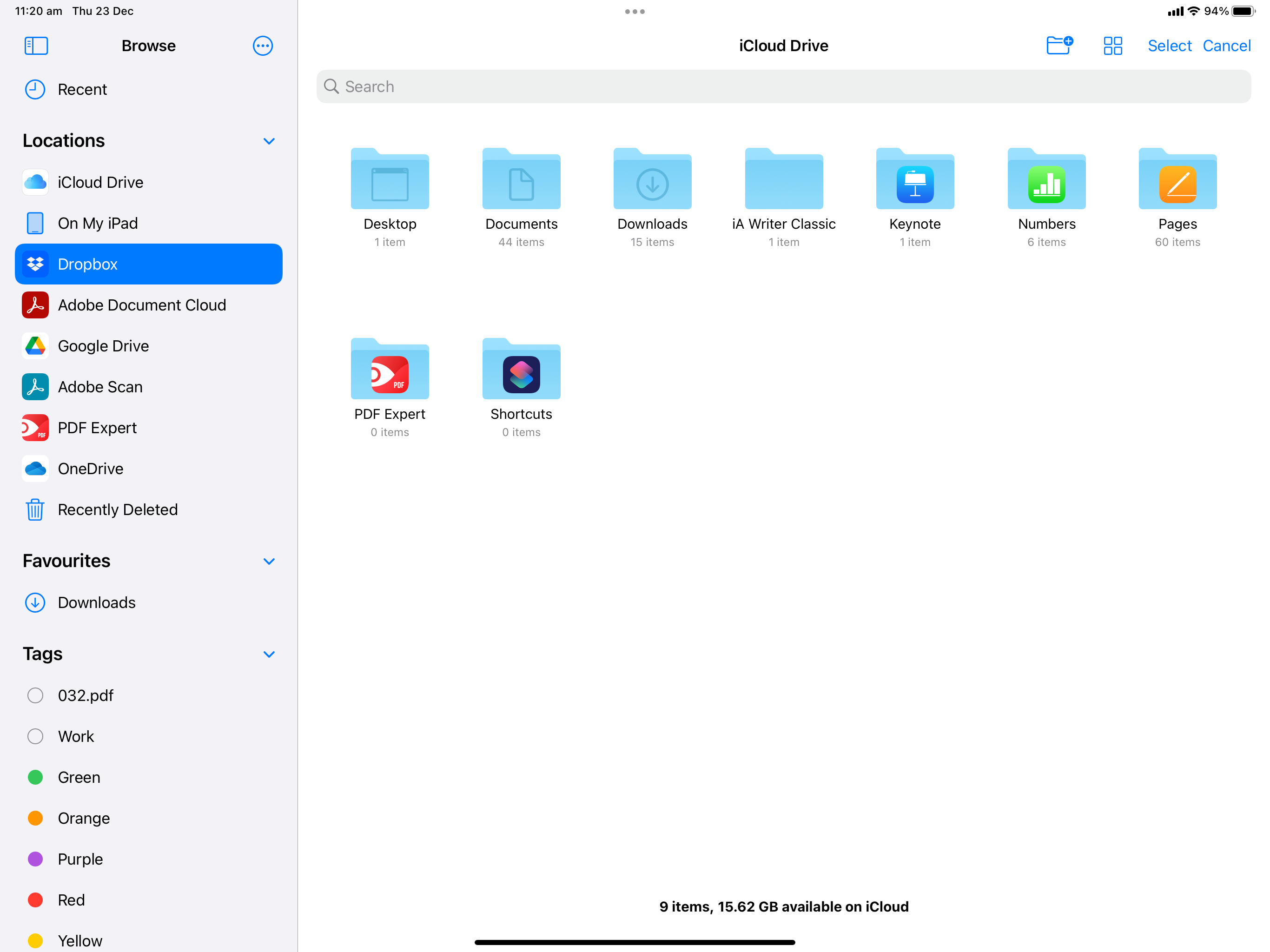
Task: Toggle the multitasking three-dot control
Action: coord(635,12)
